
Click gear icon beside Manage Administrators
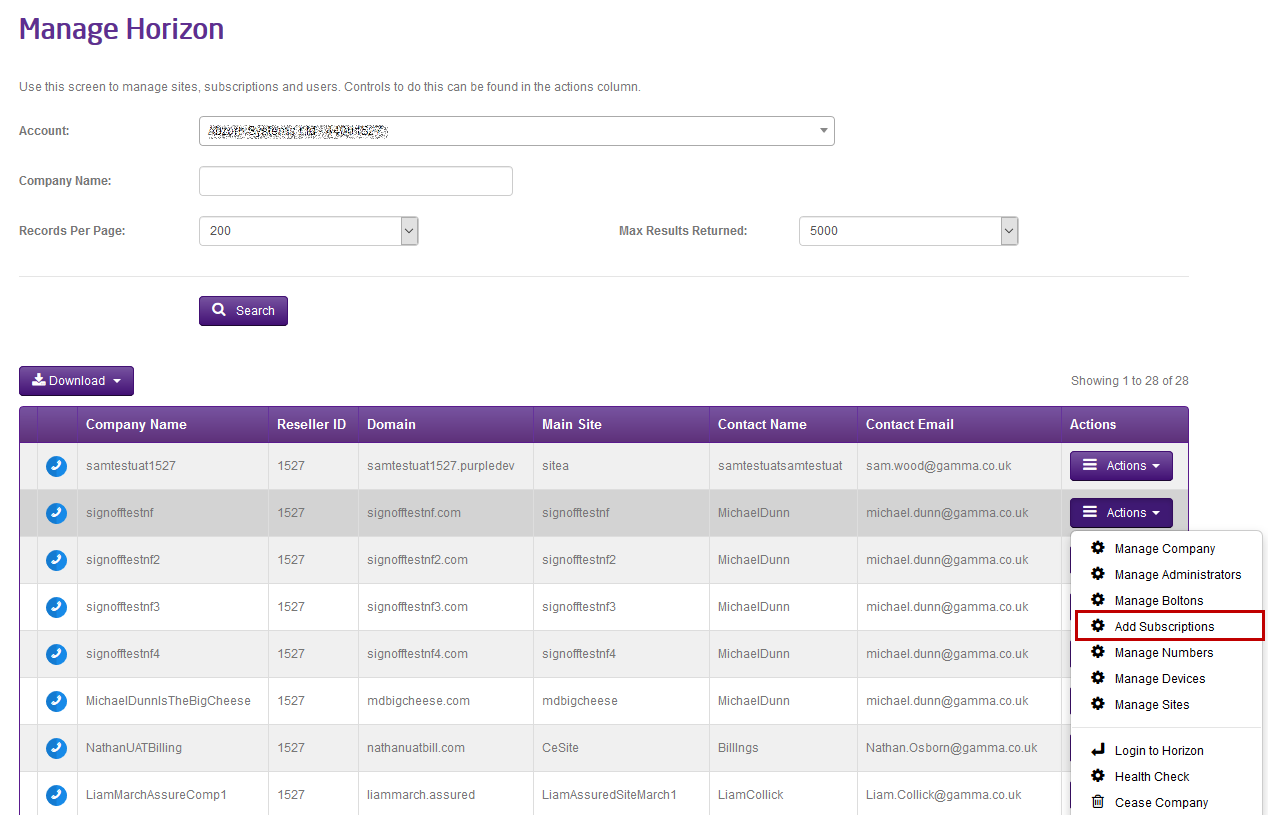tap(1098, 574)
